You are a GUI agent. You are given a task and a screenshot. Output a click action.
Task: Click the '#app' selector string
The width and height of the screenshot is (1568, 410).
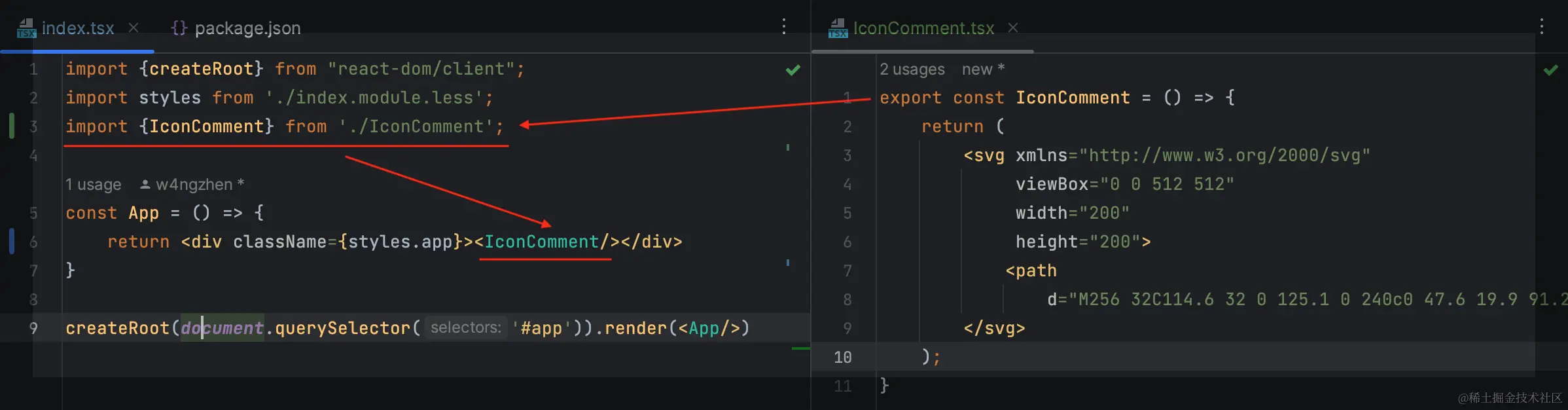541,328
